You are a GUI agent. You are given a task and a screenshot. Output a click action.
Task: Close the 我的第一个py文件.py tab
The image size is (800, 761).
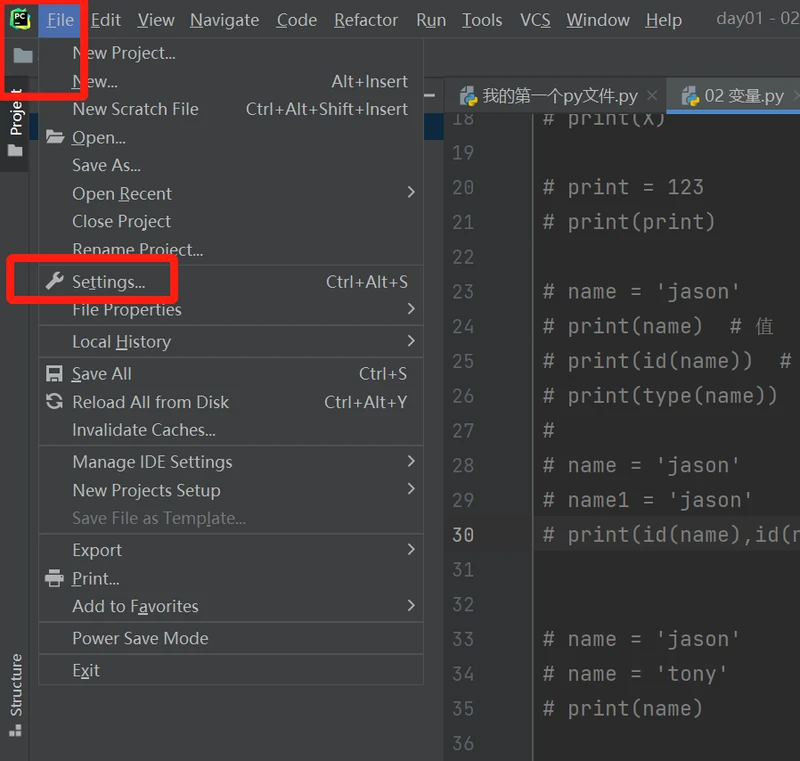tap(652, 96)
